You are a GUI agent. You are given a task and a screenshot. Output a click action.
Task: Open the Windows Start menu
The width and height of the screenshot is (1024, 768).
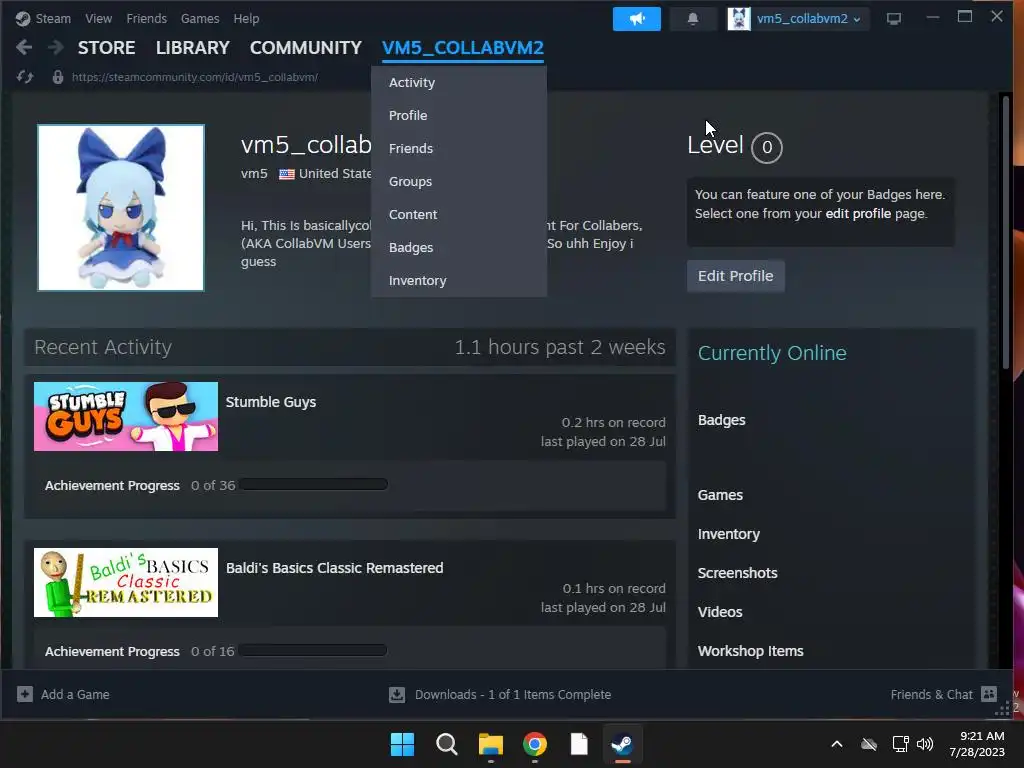402,744
